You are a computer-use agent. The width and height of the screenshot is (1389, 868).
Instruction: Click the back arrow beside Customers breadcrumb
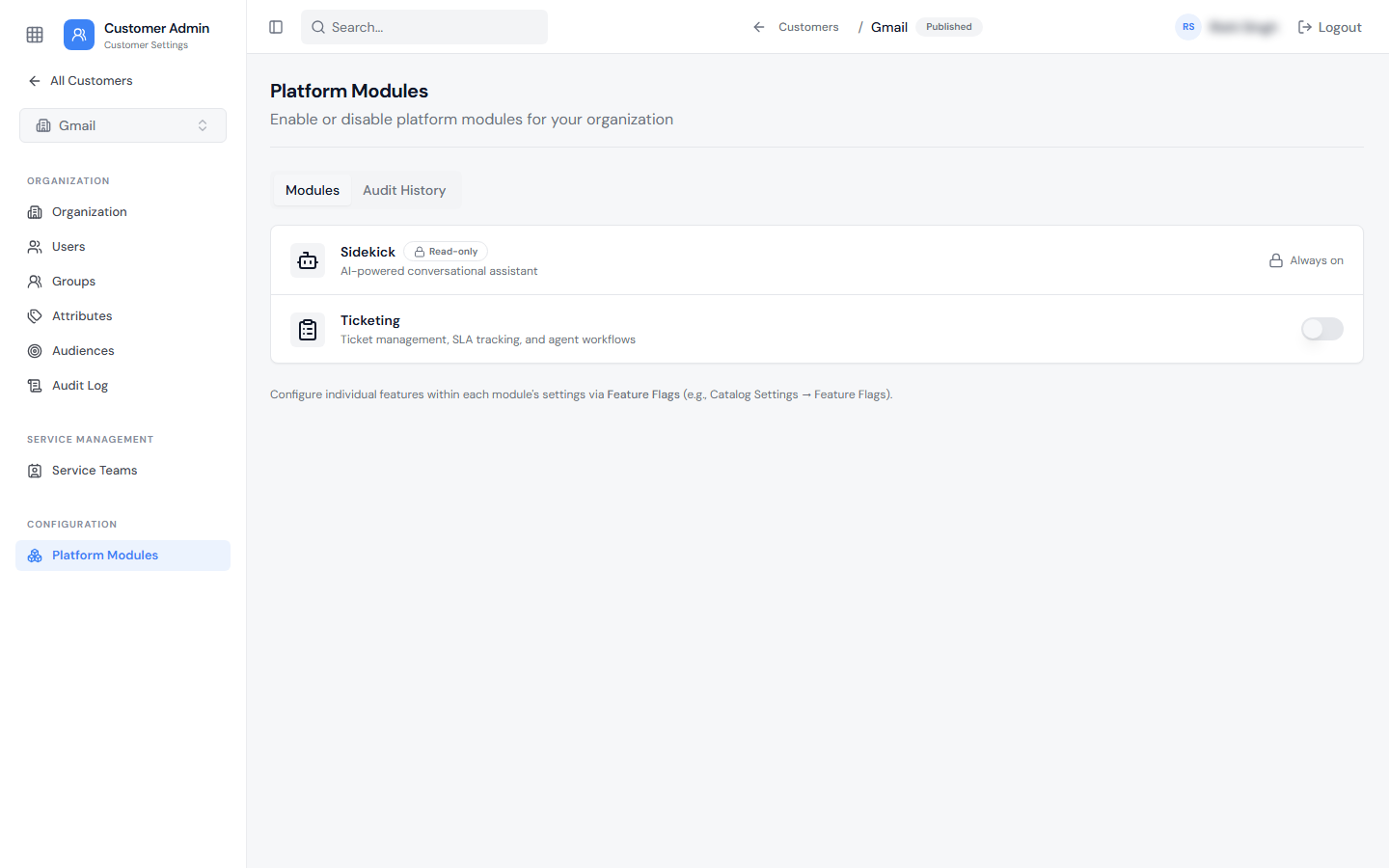(759, 27)
